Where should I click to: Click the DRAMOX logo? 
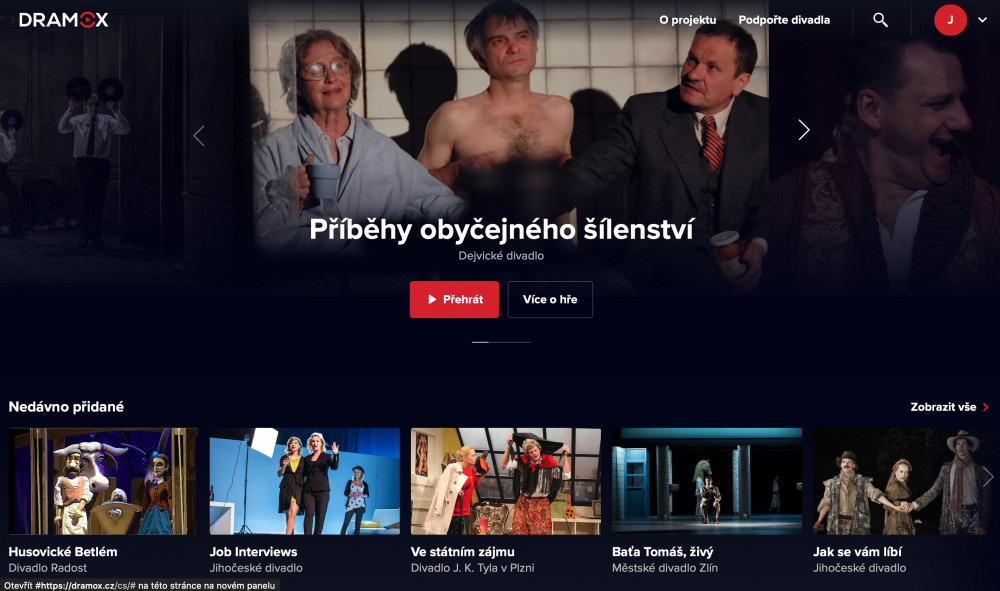(64, 20)
